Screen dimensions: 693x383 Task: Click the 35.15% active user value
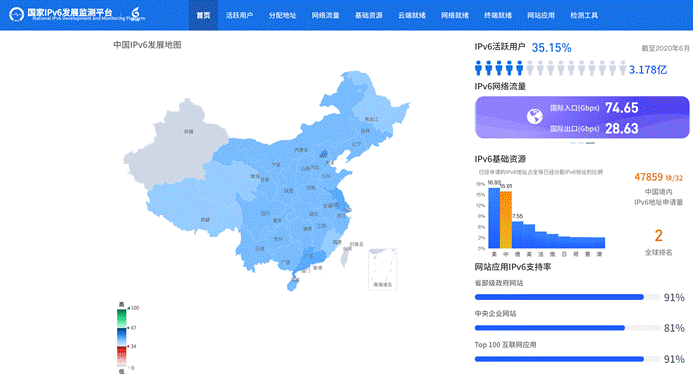coord(551,48)
